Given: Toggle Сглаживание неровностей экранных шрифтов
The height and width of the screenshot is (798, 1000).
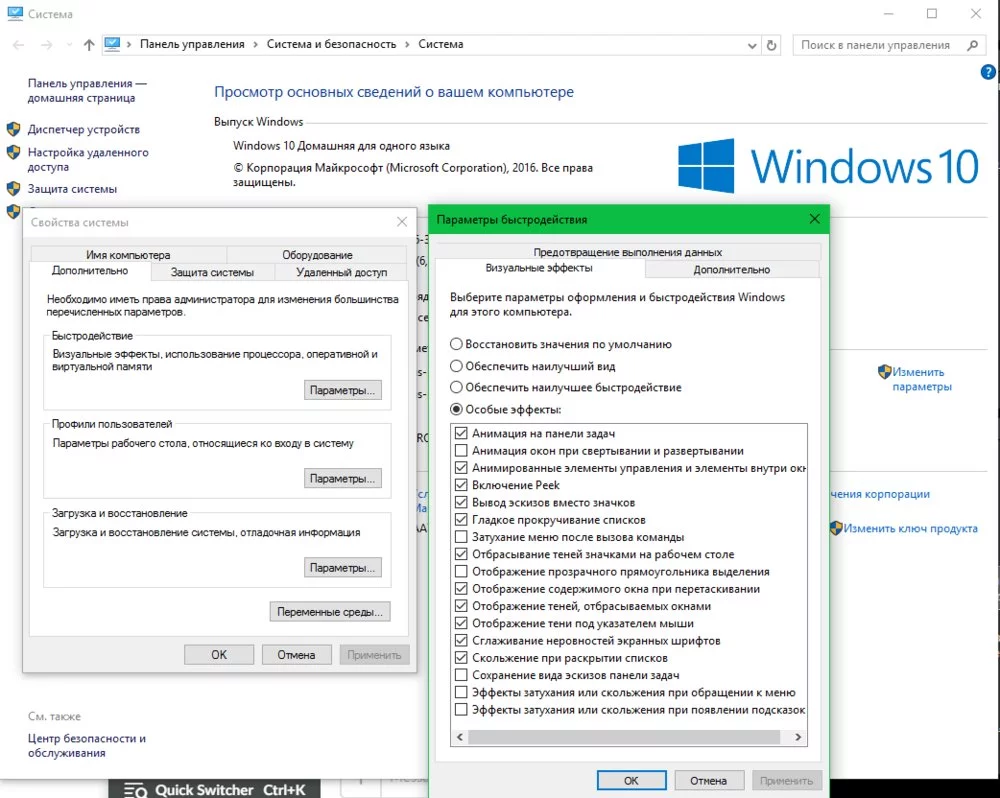Looking at the screenshot, I should (x=461, y=640).
